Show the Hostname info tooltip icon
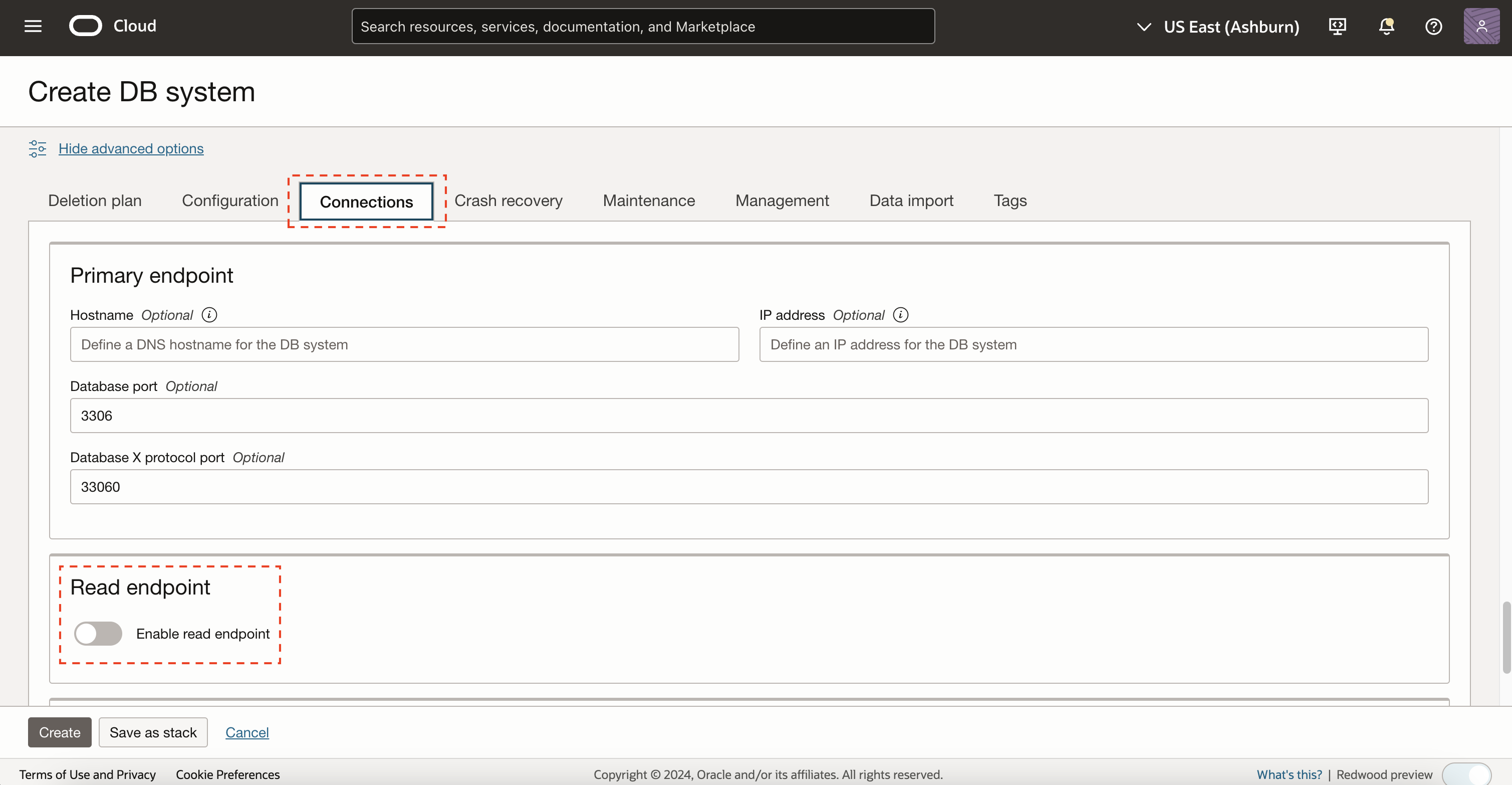This screenshot has width=1512, height=785. click(209, 315)
